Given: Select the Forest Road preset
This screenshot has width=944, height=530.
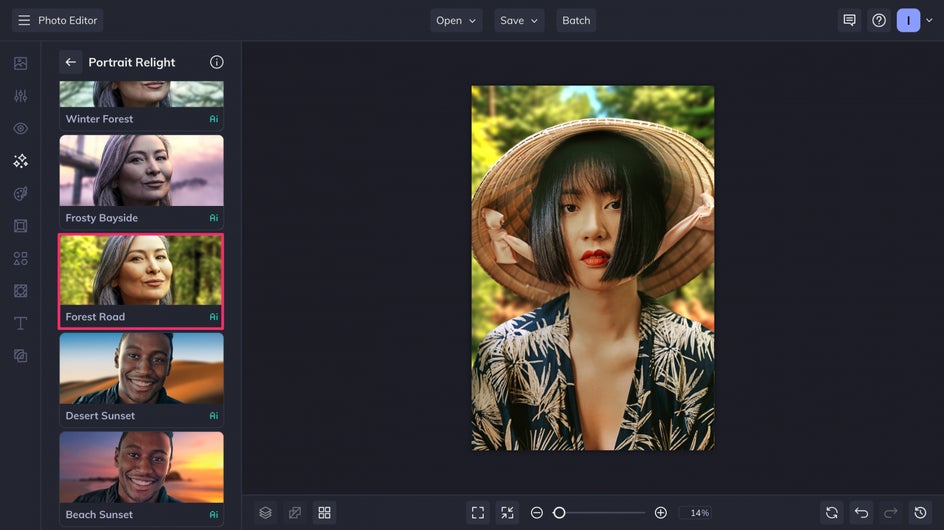Looking at the screenshot, I should [x=141, y=281].
